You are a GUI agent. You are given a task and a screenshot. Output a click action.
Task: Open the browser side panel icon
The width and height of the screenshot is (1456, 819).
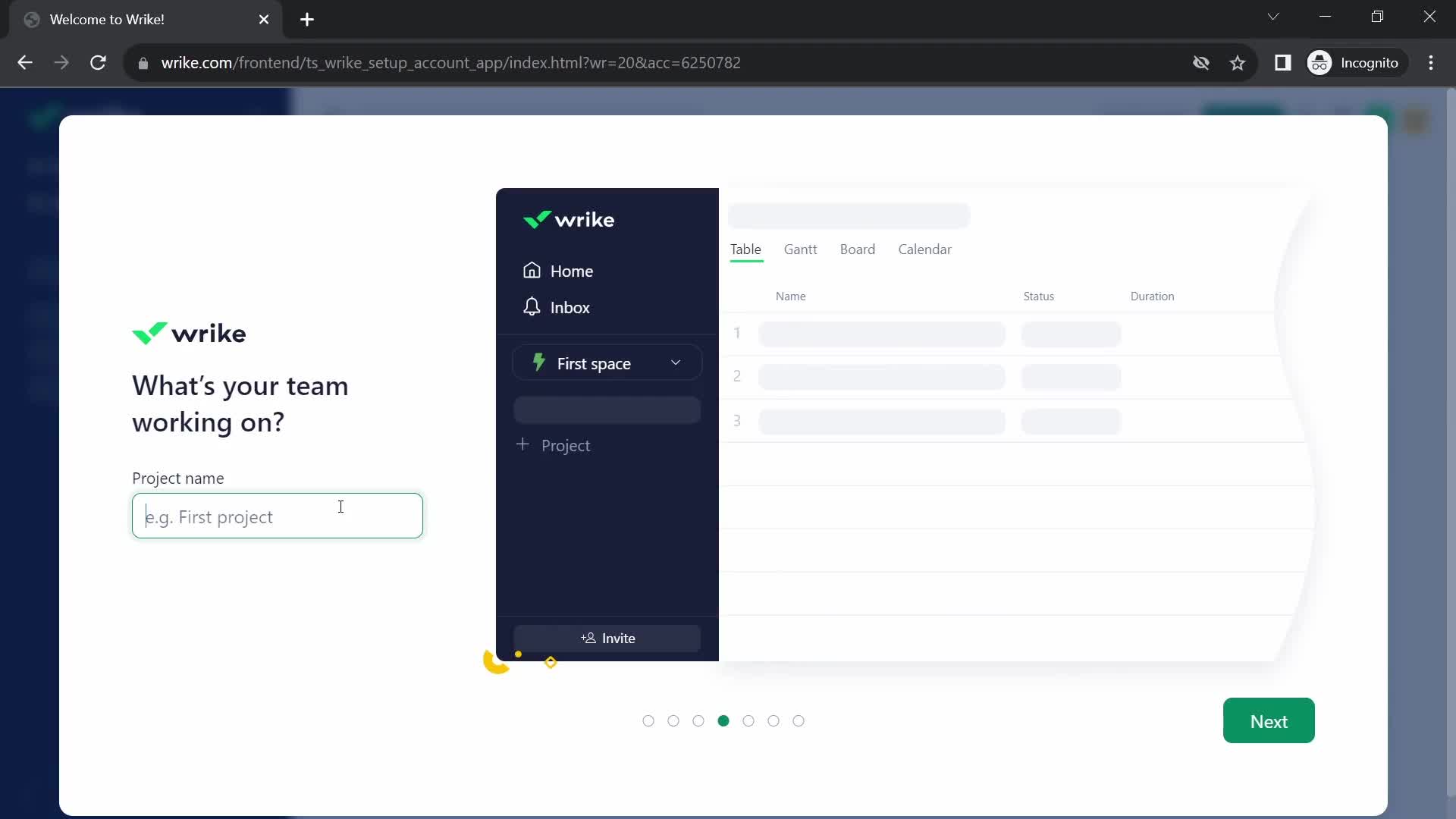click(1283, 63)
